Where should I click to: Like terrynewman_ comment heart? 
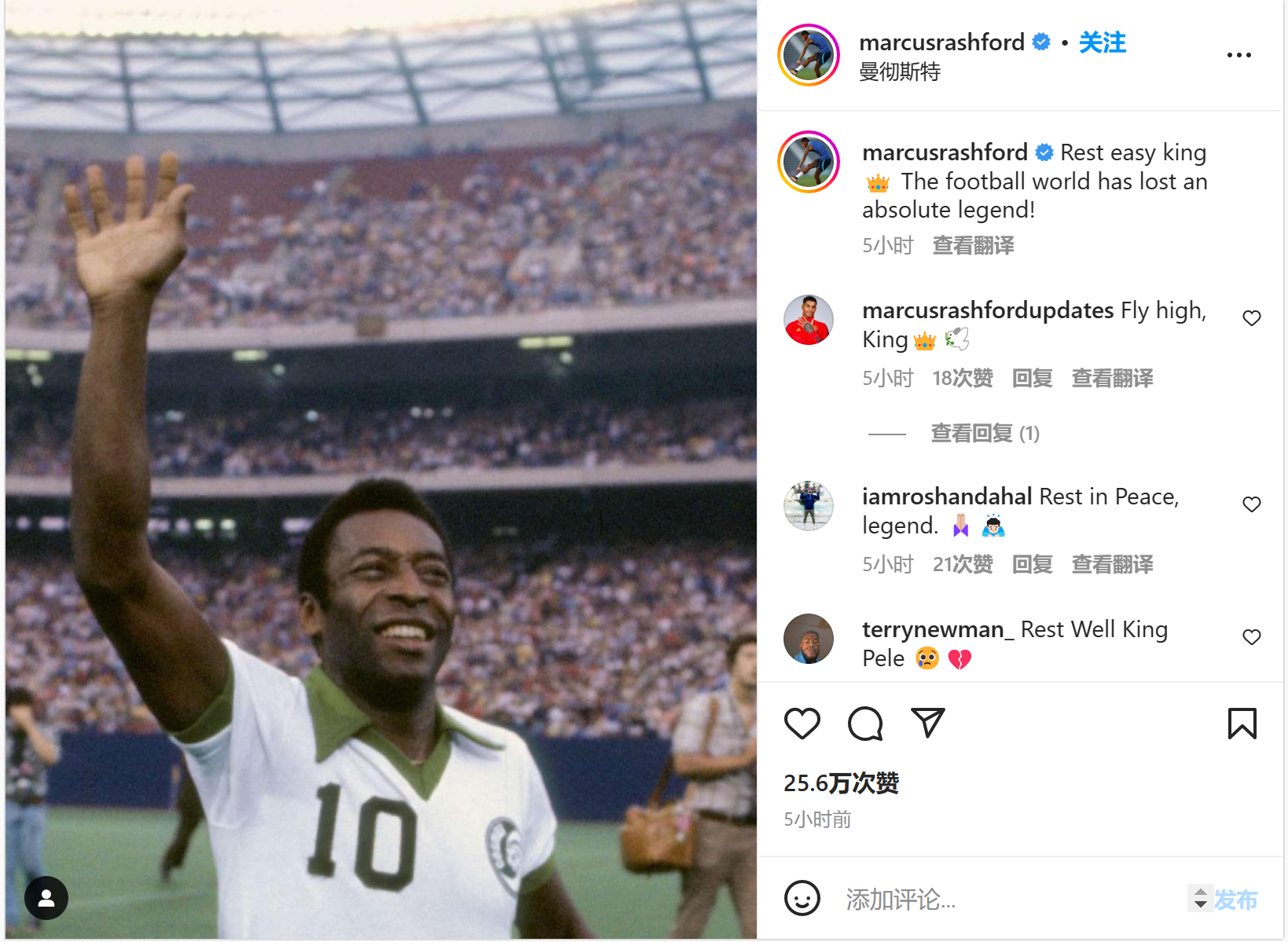[x=1251, y=637]
